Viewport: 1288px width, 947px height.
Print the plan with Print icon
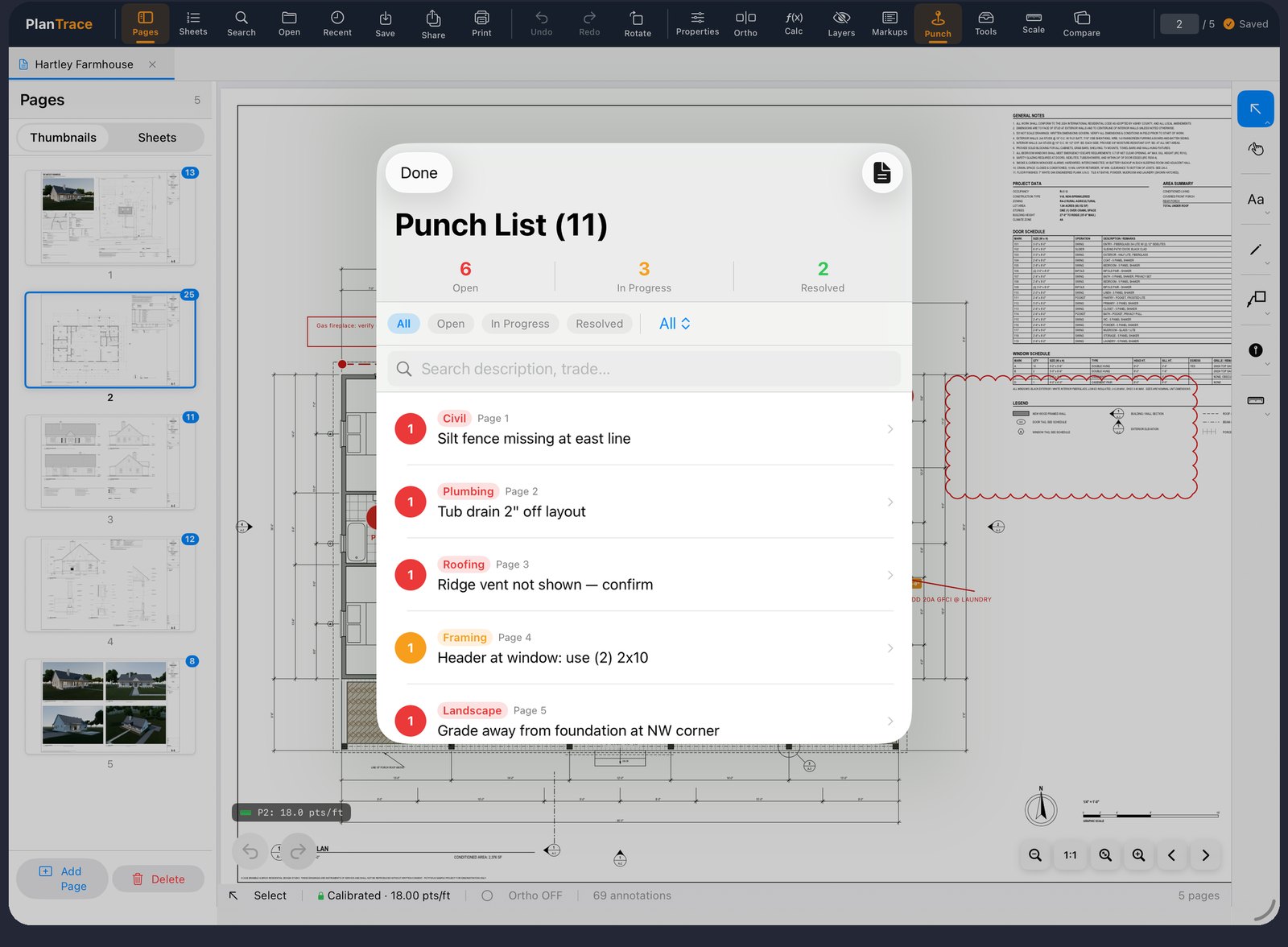[481, 23]
